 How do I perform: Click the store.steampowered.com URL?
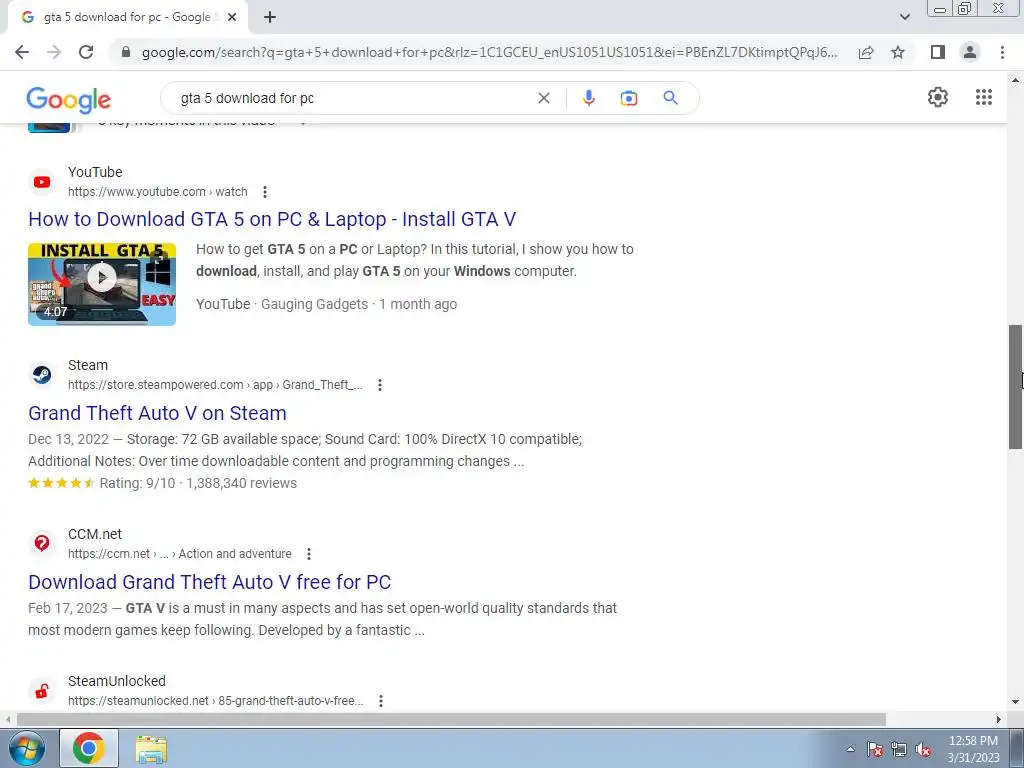pos(215,385)
